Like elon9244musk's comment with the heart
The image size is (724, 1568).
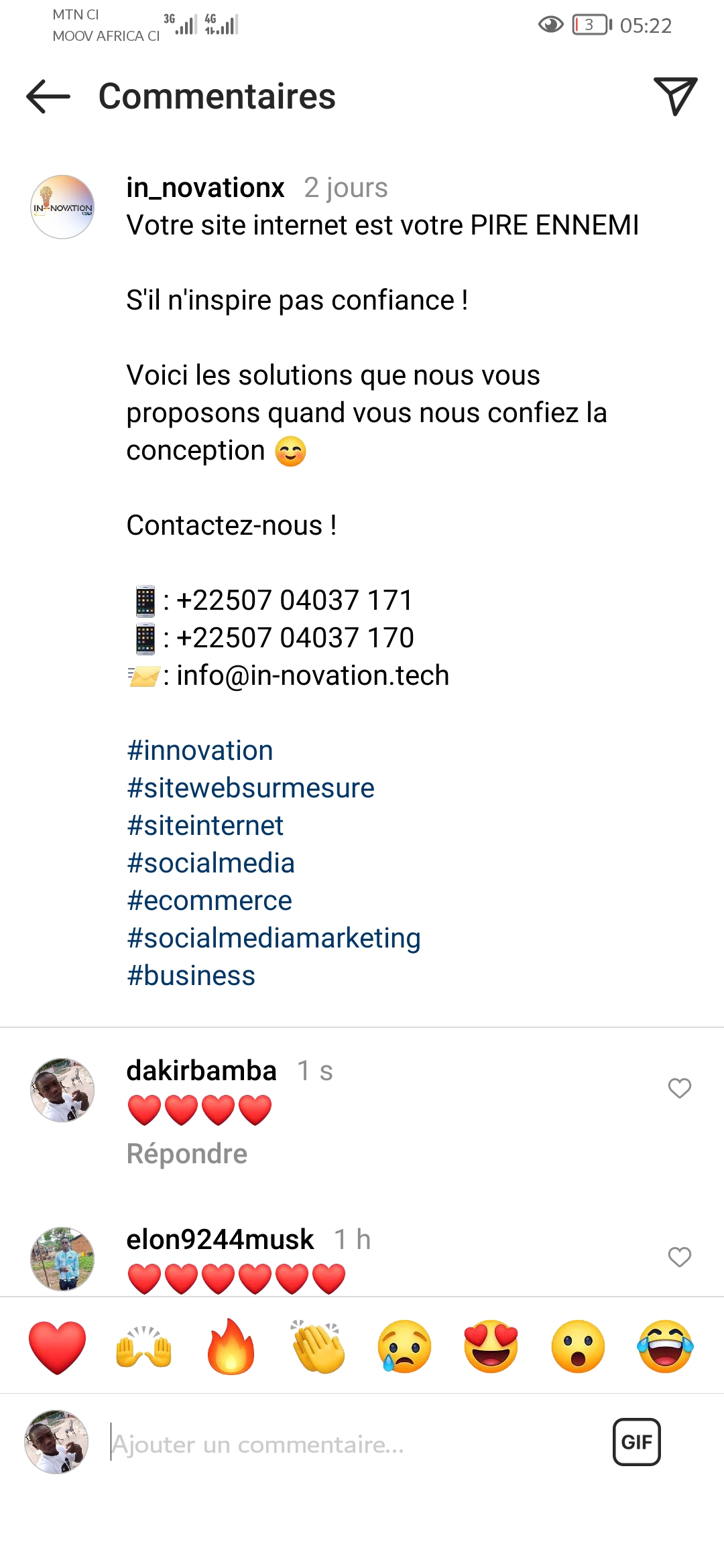pyautogui.click(x=679, y=1257)
